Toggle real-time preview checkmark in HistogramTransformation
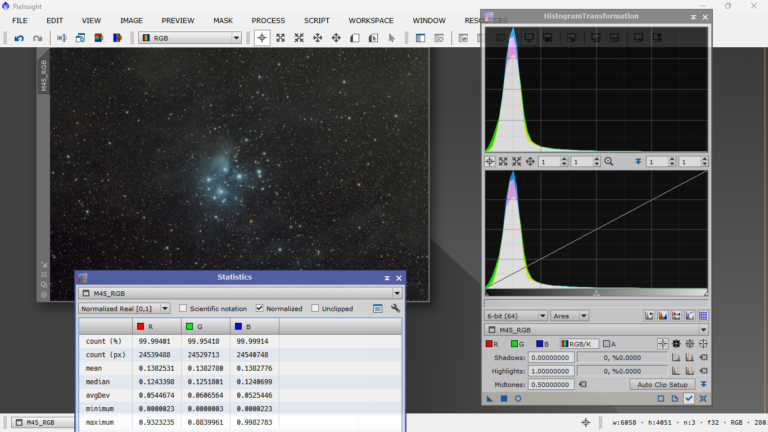This screenshot has height=432, width=768. point(689,399)
